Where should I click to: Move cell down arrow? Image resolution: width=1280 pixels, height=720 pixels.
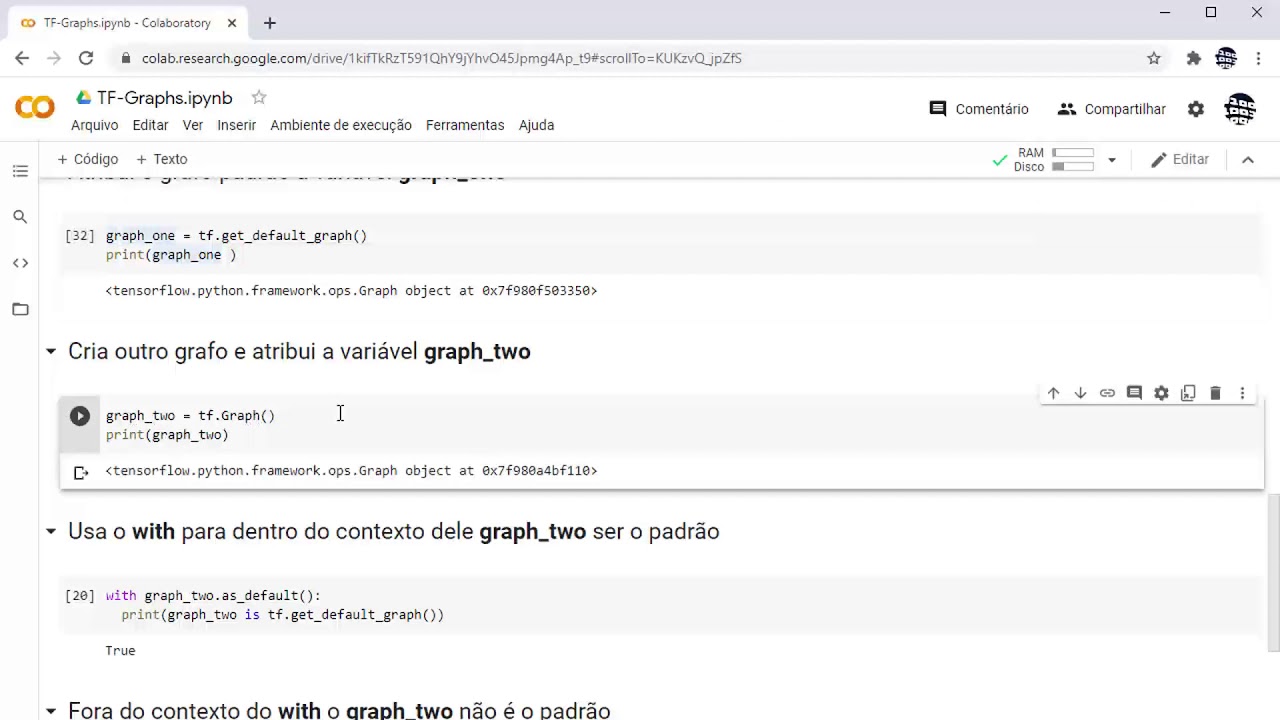[x=1080, y=393]
